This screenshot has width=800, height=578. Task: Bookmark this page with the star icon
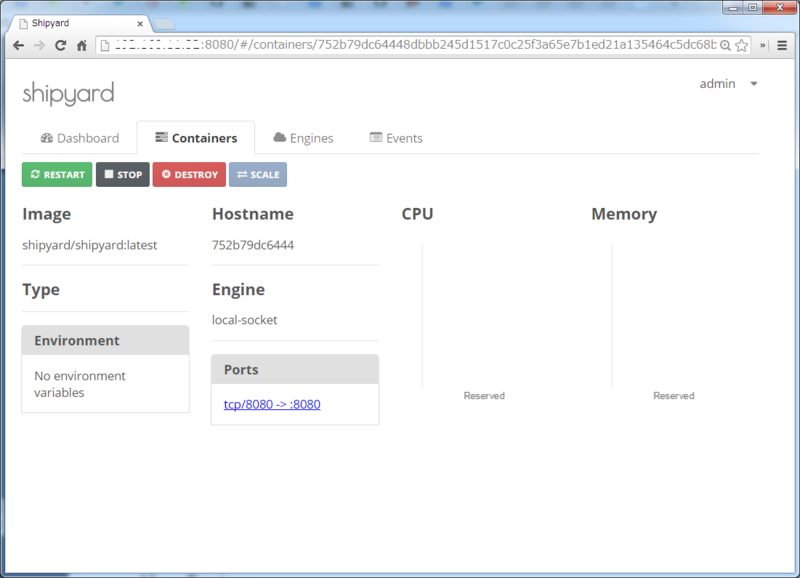tap(739, 45)
